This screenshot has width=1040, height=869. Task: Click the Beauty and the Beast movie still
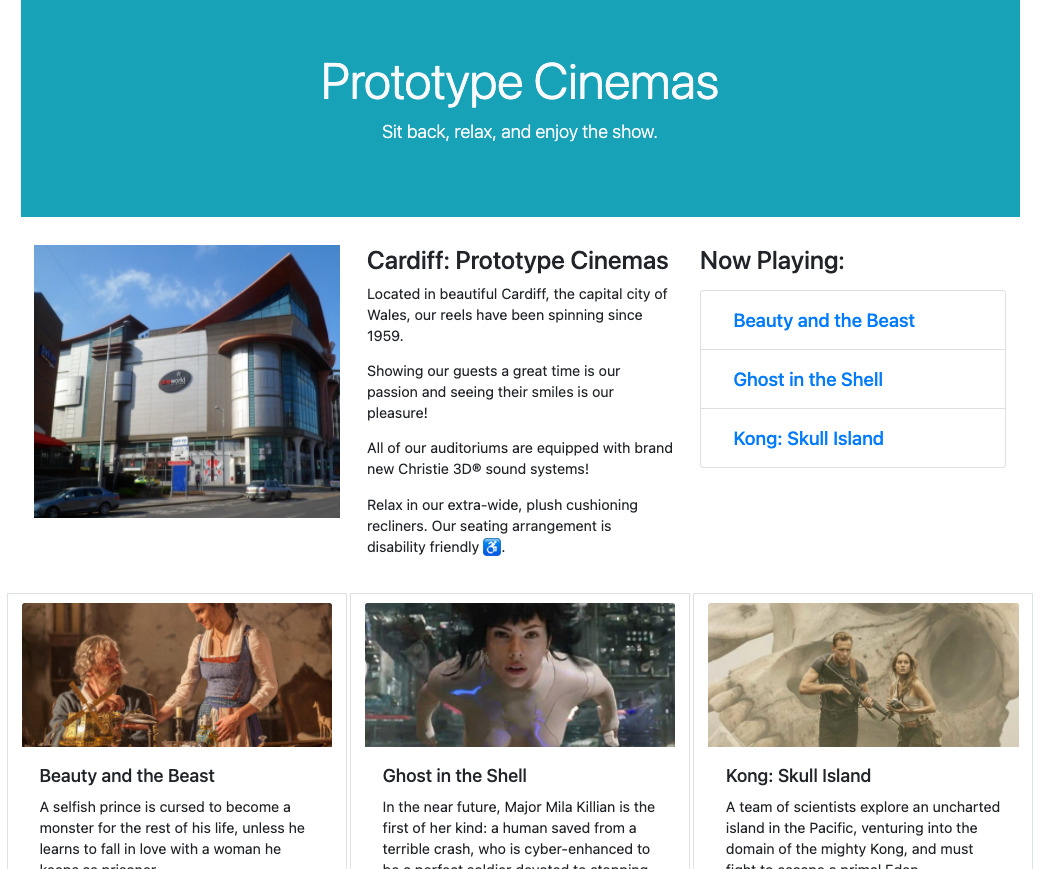[177, 675]
